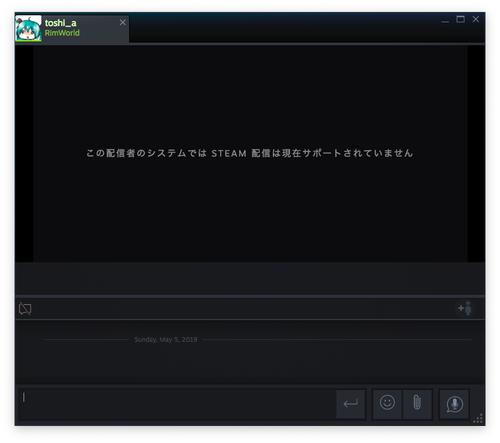
Task: Click the Steam broadcast unsupported message
Action: (250, 153)
